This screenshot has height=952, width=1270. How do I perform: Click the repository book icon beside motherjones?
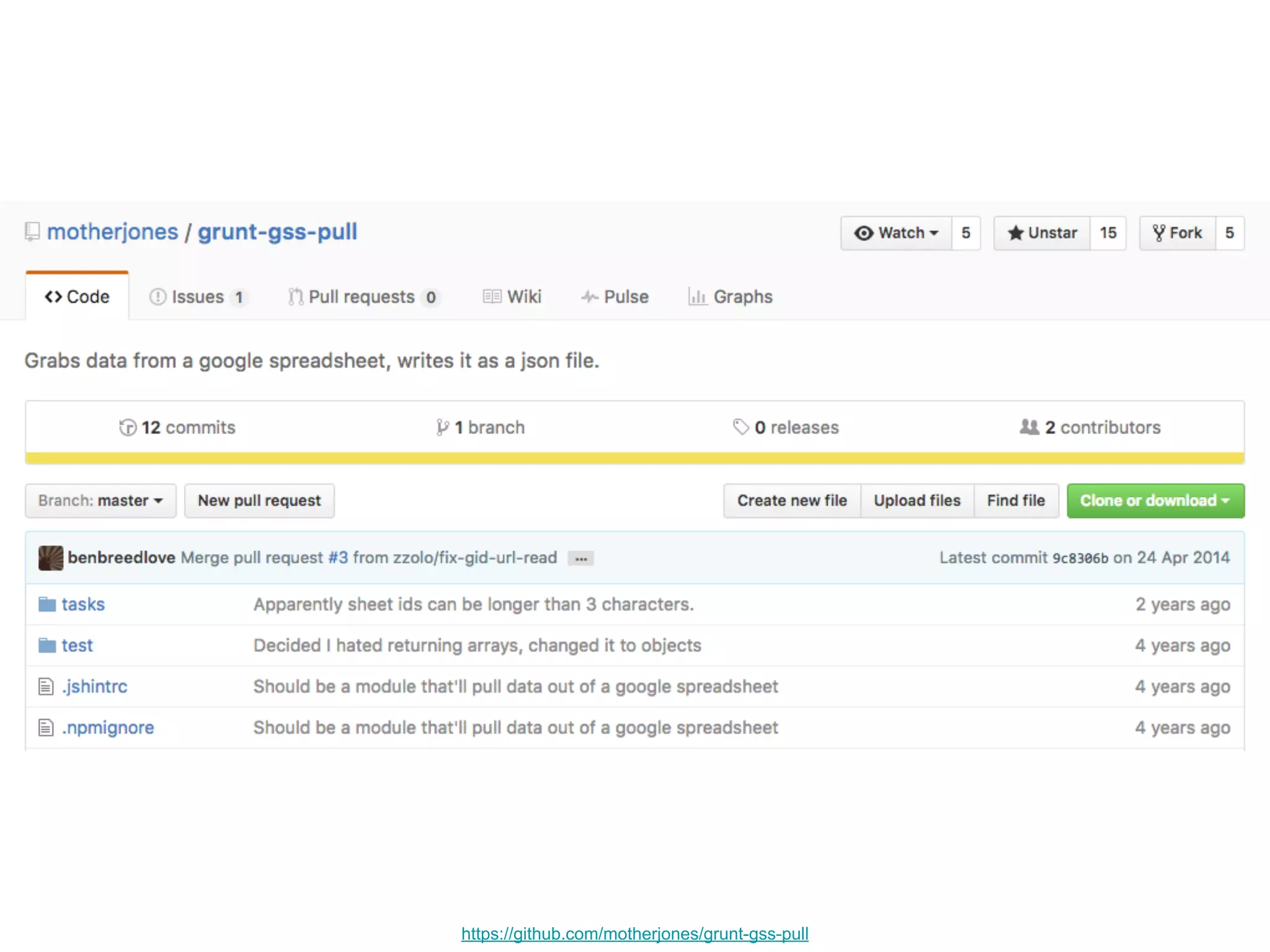(x=32, y=232)
